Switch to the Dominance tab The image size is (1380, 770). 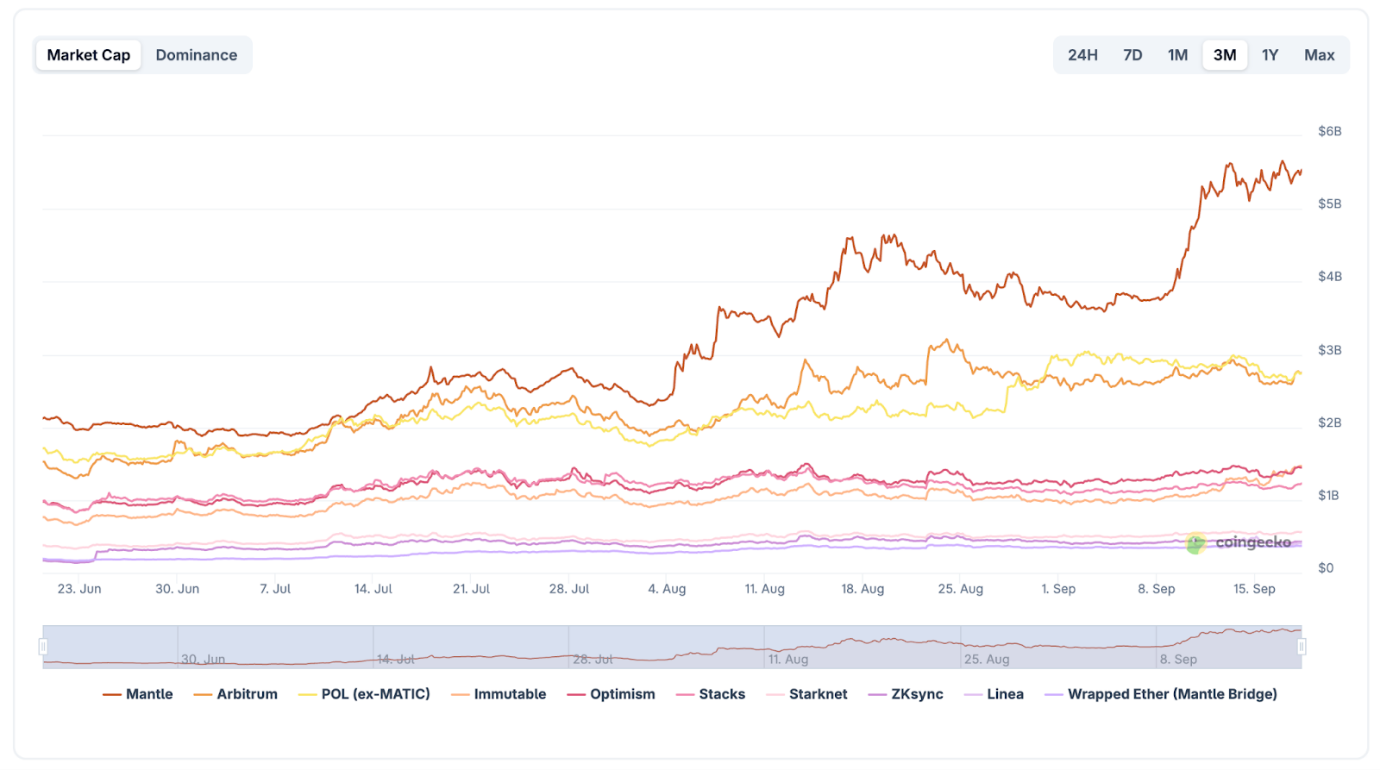click(196, 55)
